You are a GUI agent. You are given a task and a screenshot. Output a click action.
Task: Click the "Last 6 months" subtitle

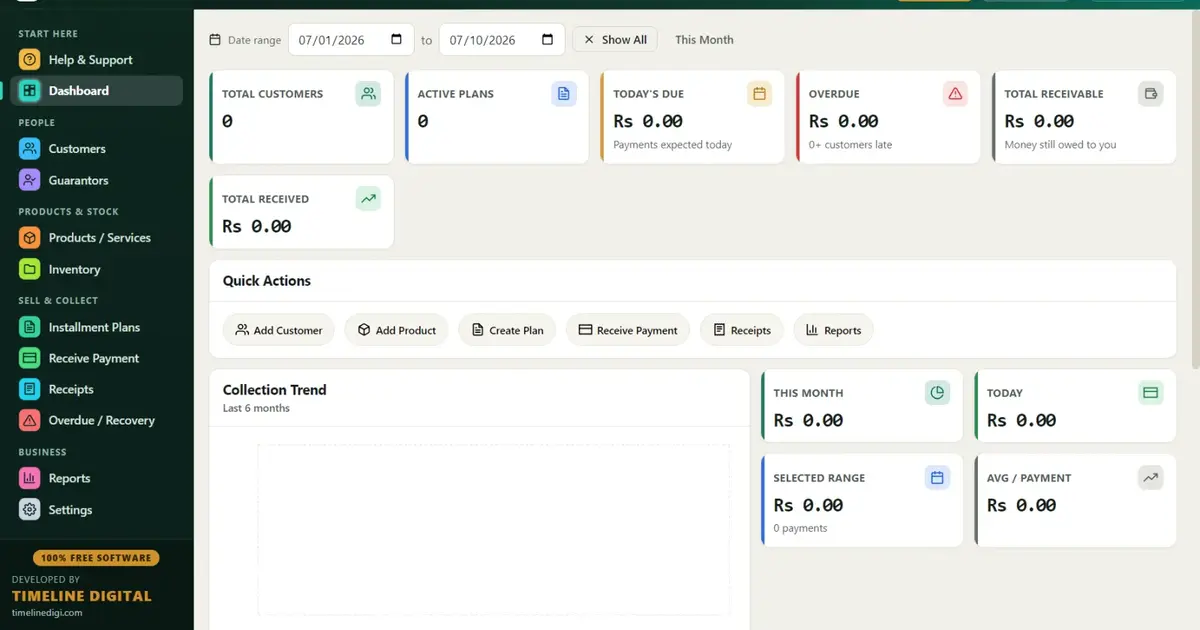[x=256, y=408]
